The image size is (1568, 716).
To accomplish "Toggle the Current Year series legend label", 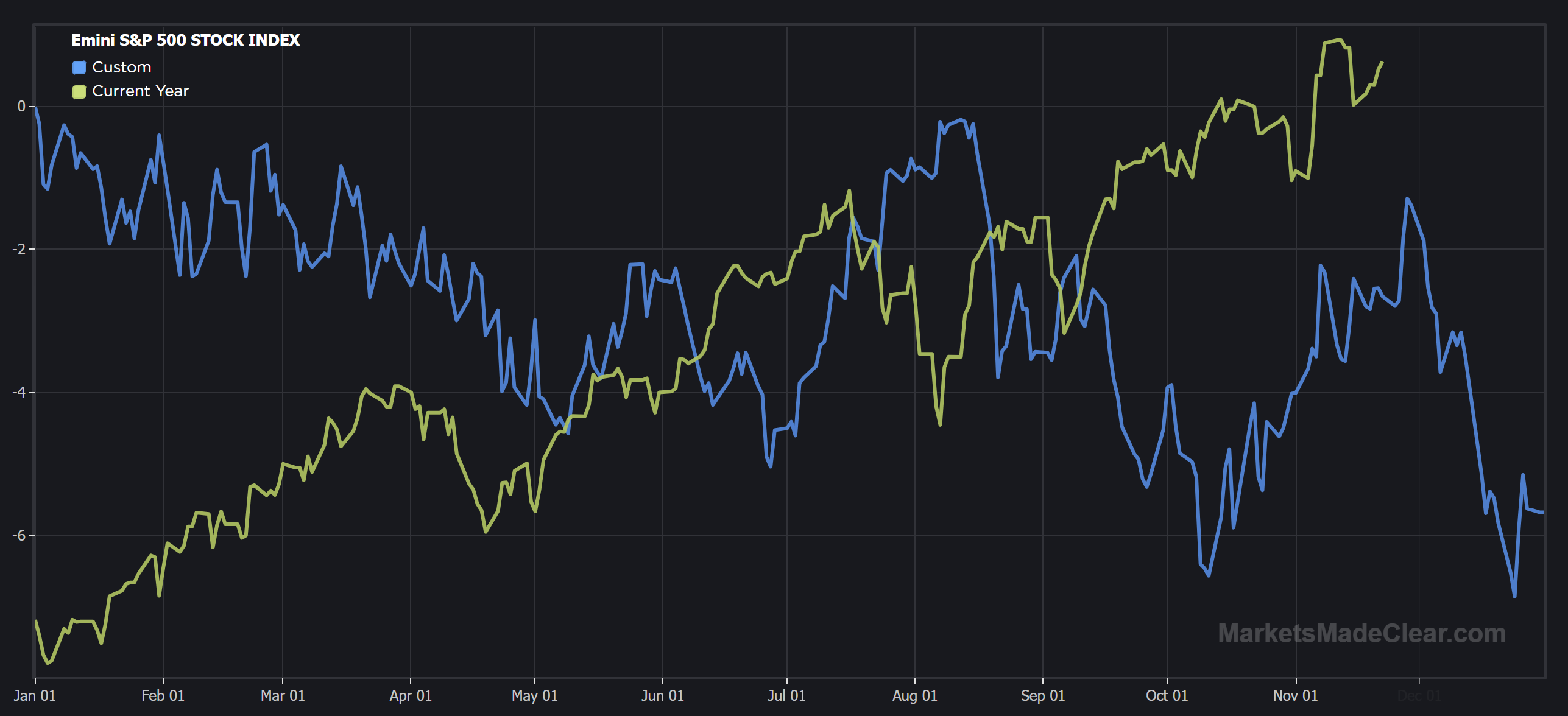I will 141,91.
